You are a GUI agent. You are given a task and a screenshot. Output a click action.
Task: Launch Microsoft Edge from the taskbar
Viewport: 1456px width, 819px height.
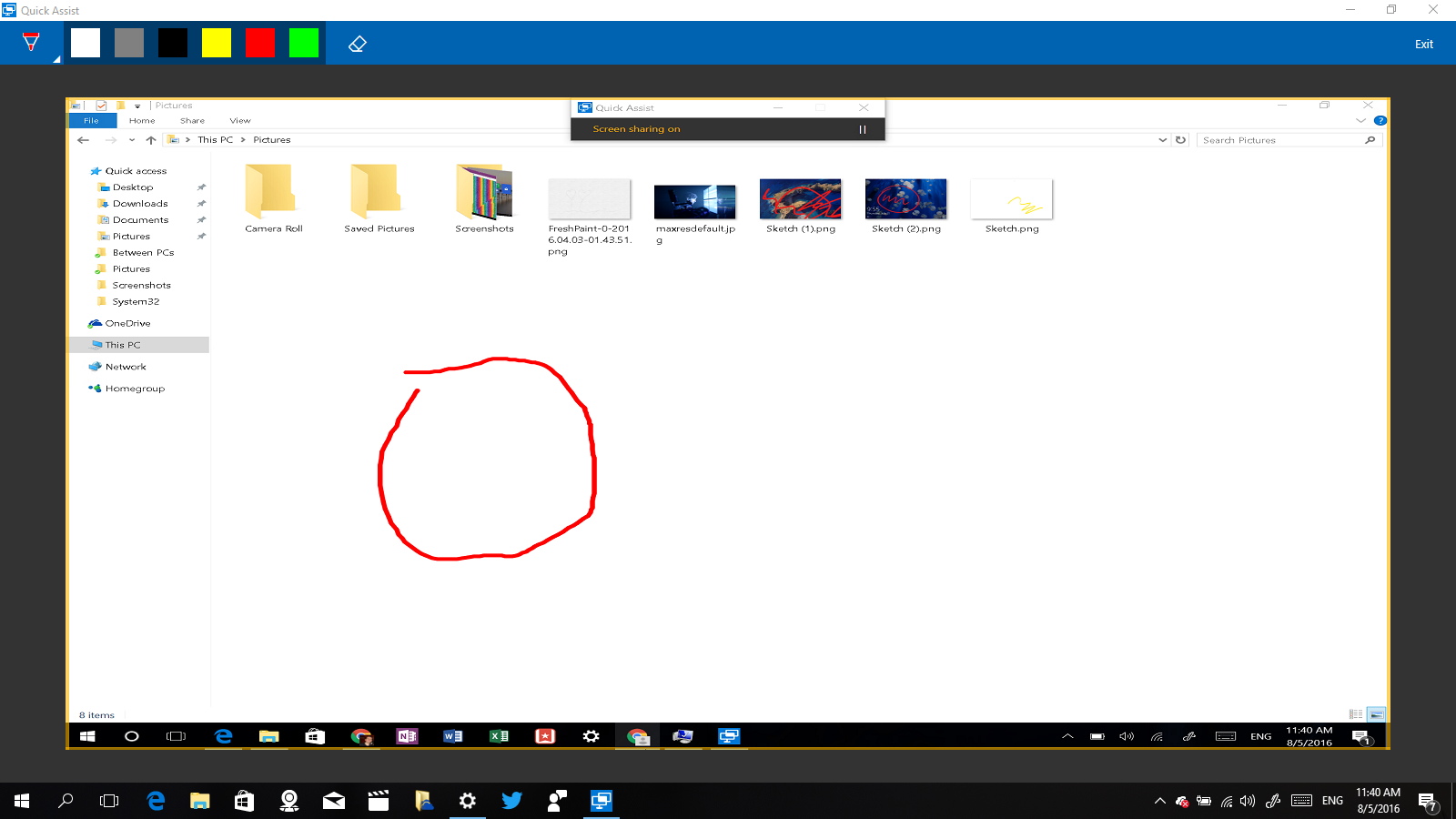coord(156,801)
